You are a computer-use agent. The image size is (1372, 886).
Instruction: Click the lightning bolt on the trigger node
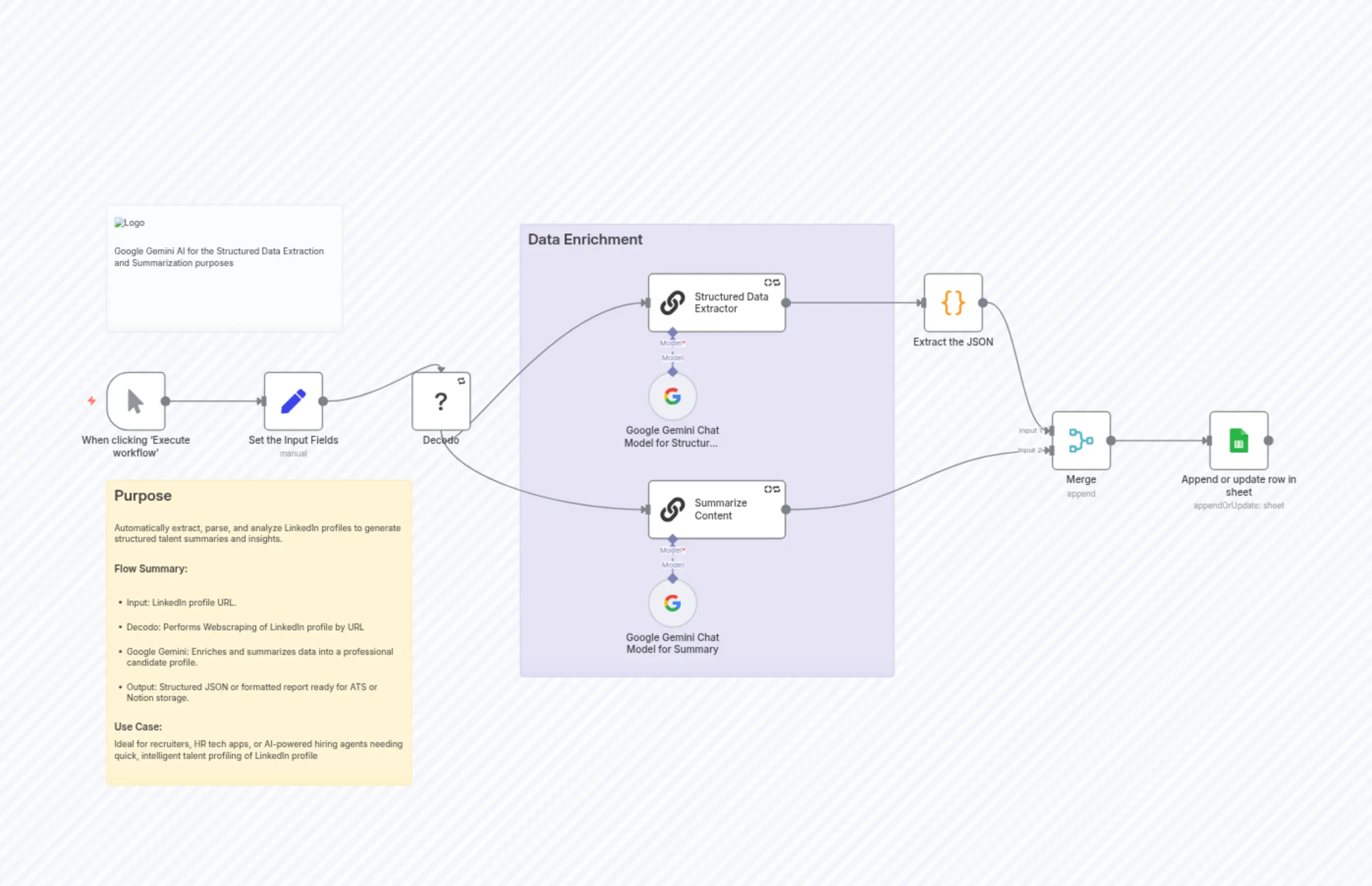(x=91, y=401)
